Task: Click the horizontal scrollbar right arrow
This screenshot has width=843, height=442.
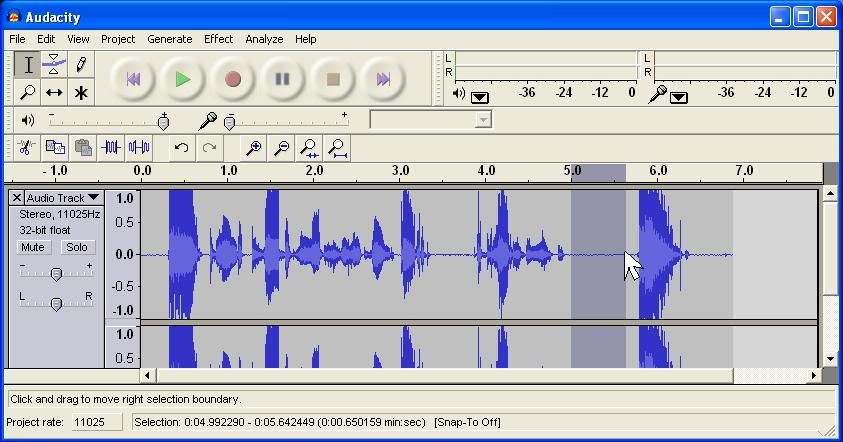Action: 813,375
